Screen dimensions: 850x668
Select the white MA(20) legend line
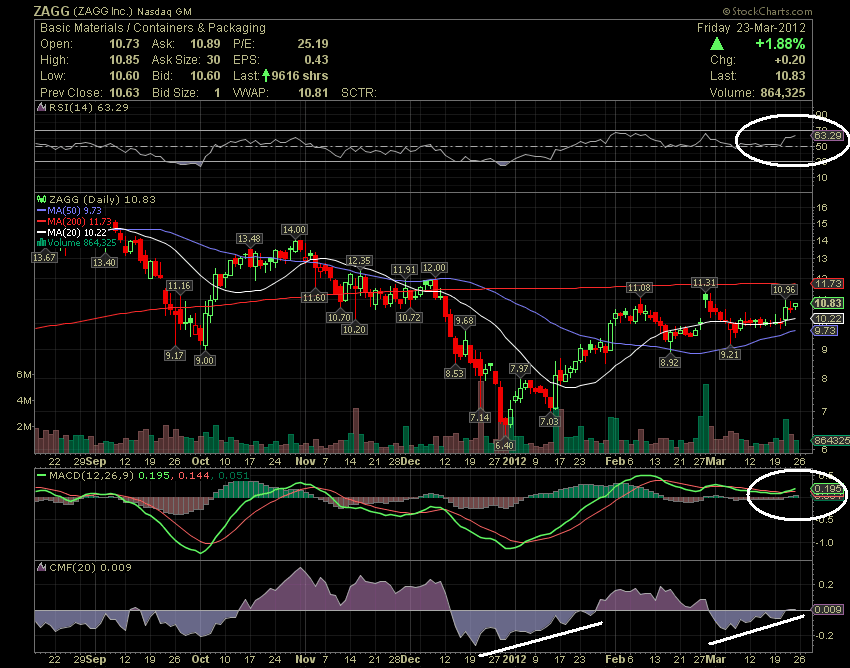pyautogui.click(x=41, y=232)
